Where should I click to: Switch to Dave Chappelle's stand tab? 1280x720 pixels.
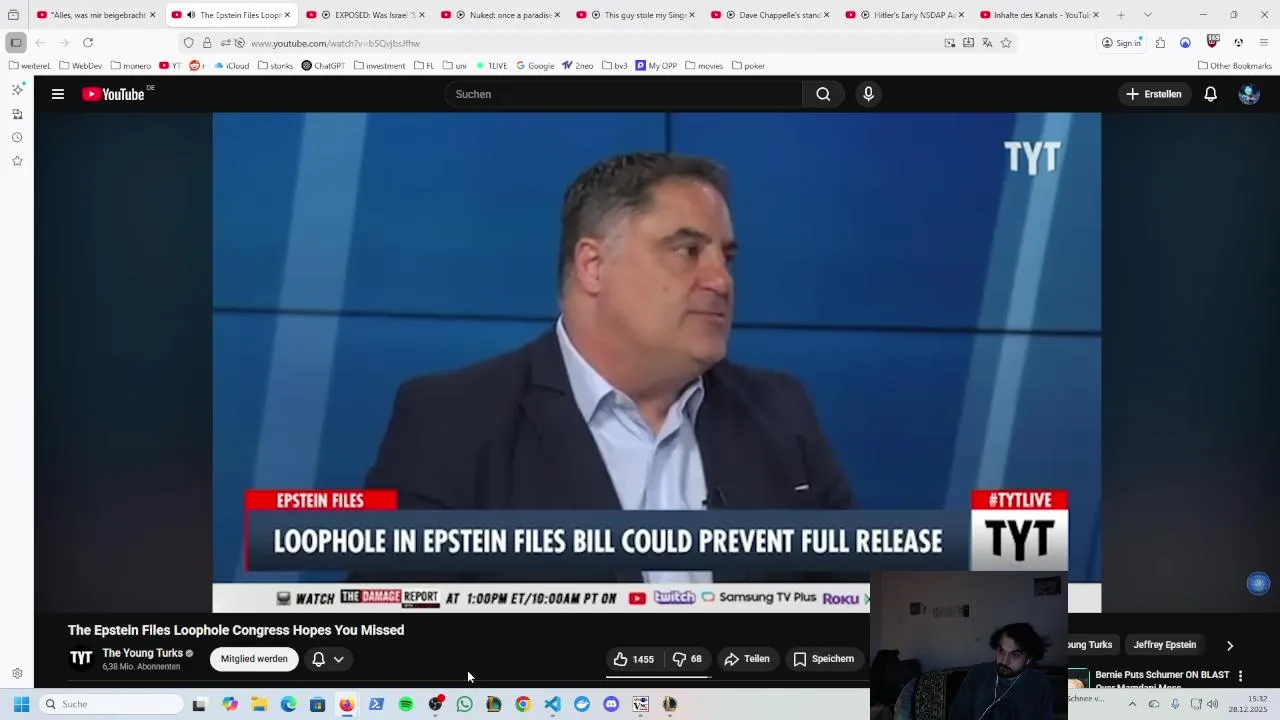772,15
